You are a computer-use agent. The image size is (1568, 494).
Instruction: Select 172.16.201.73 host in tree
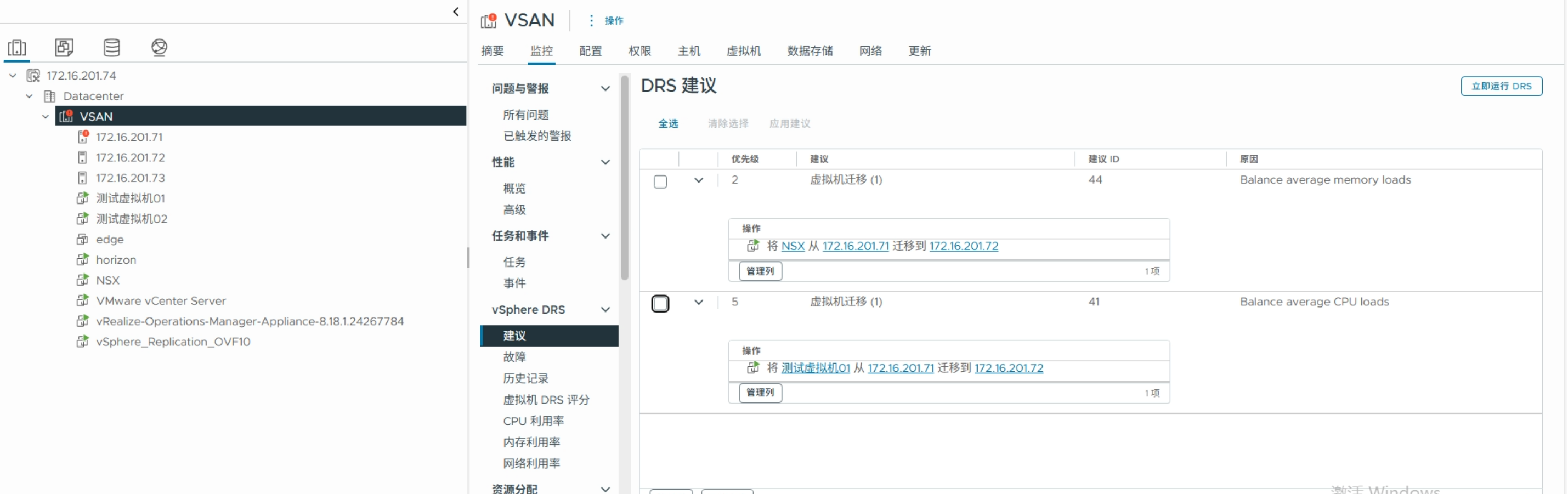point(131,178)
